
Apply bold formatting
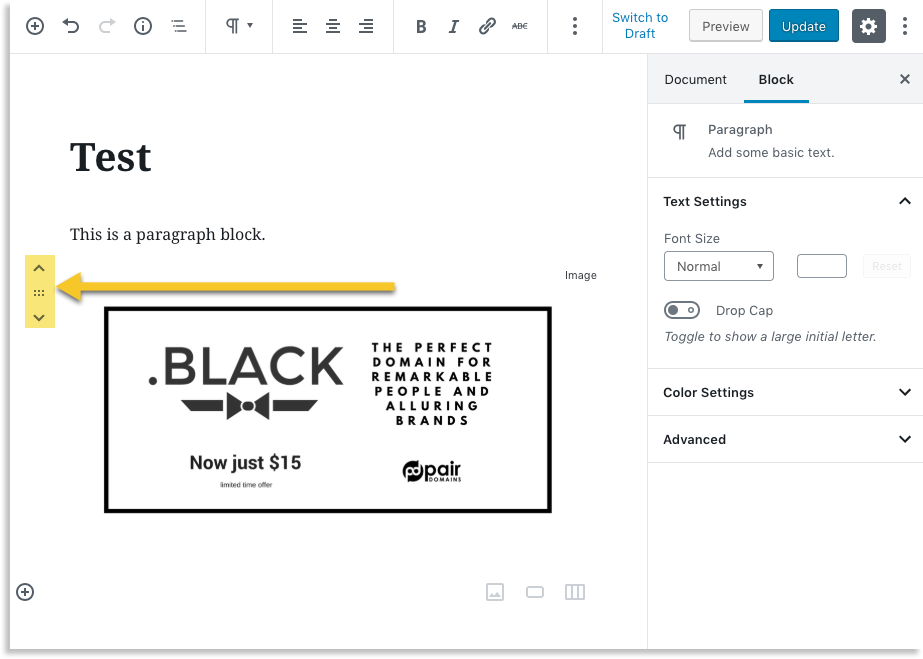coord(421,27)
